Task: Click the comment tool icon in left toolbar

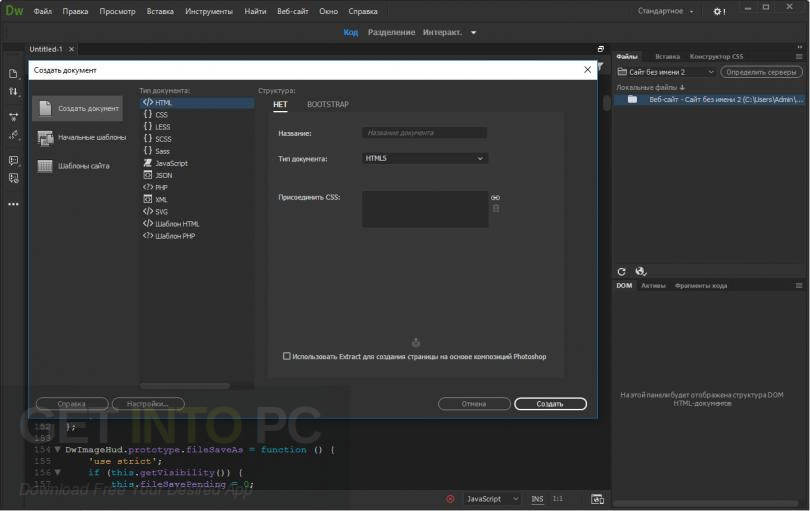Action: [13, 161]
